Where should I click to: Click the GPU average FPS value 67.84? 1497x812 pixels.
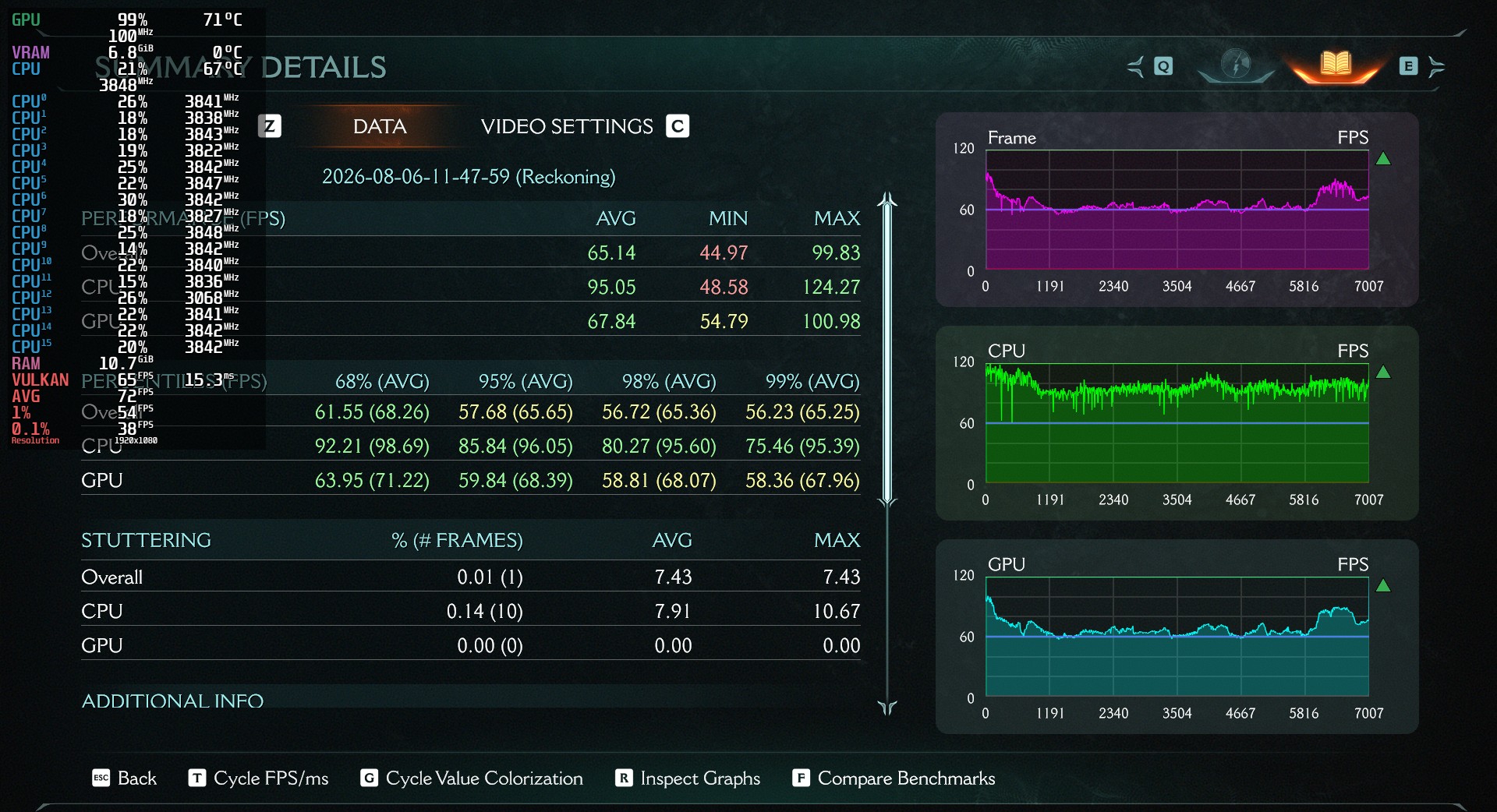tap(611, 321)
